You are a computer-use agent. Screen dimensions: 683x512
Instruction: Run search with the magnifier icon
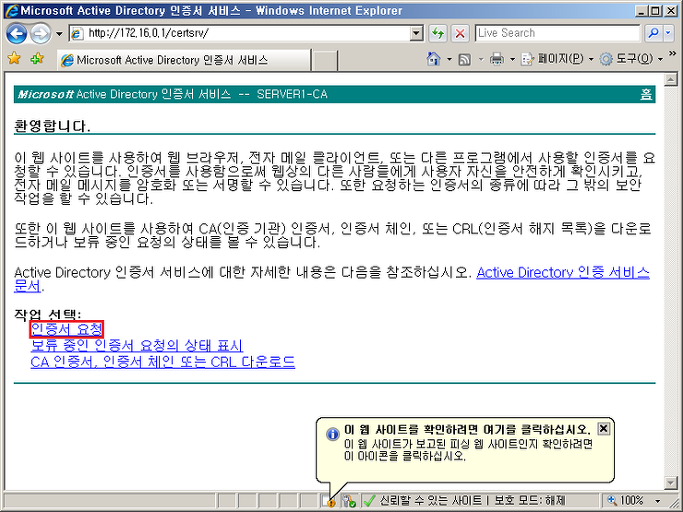click(x=653, y=33)
